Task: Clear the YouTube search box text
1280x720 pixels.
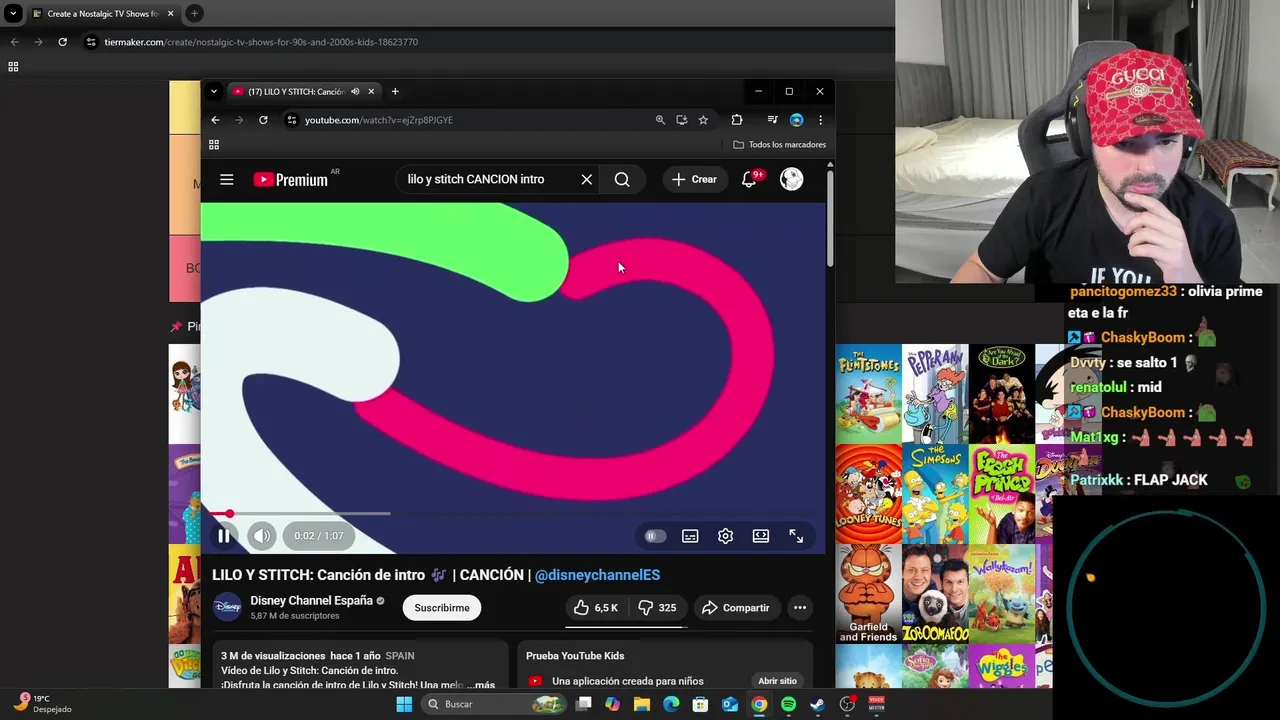Action: click(587, 179)
